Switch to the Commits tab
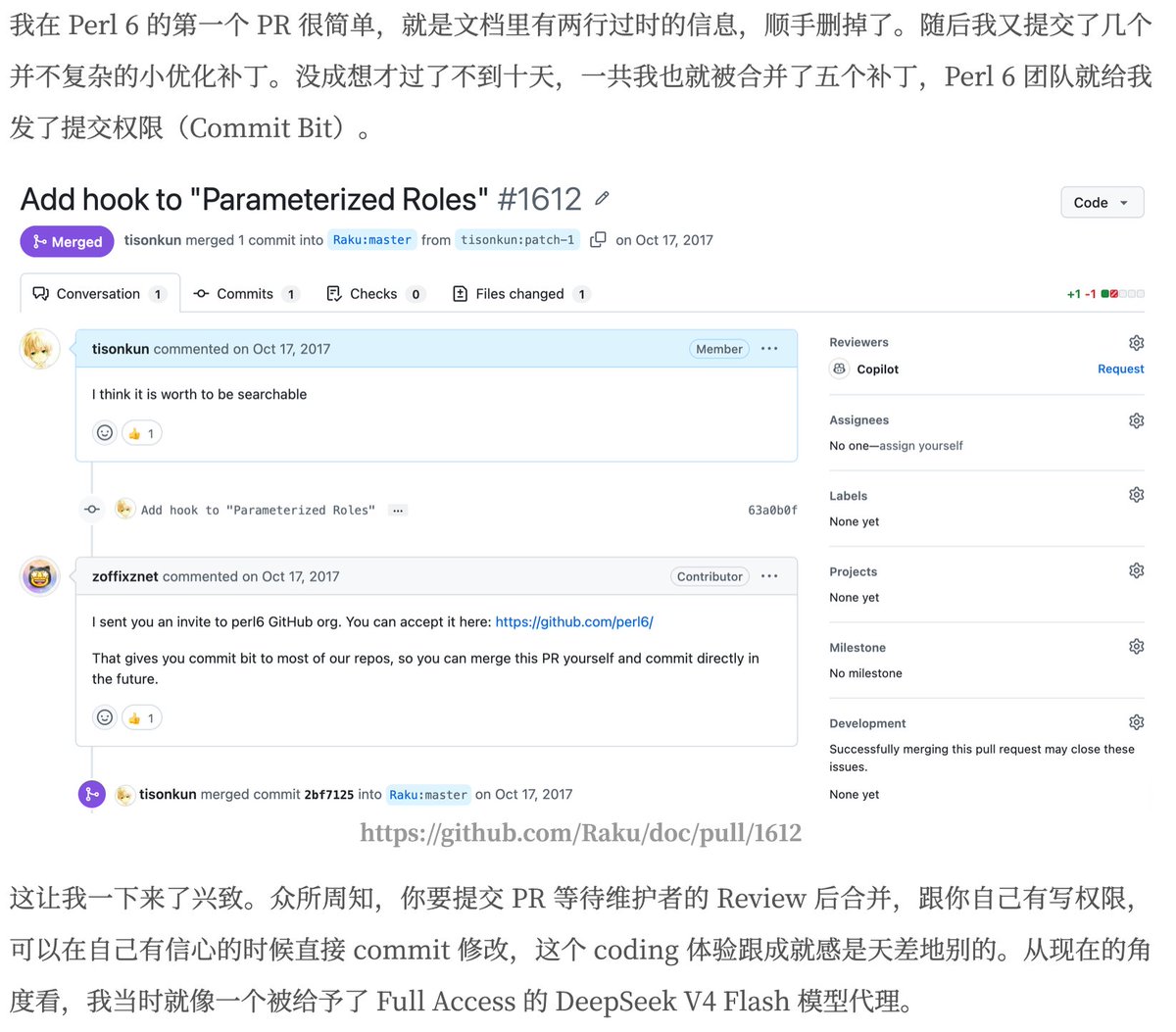1176x1032 pixels. point(245,293)
